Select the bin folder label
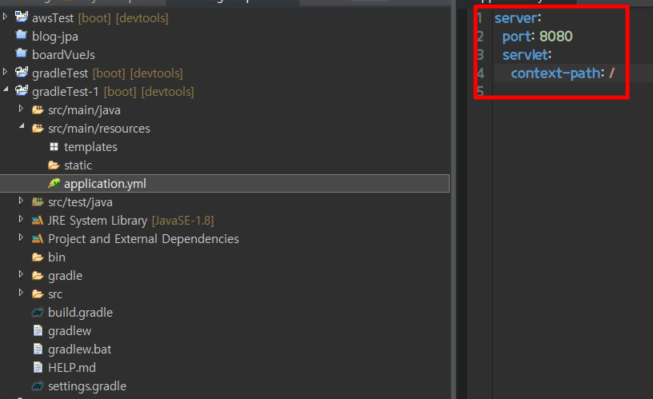This screenshot has height=399, width=653. [x=57, y=257]
